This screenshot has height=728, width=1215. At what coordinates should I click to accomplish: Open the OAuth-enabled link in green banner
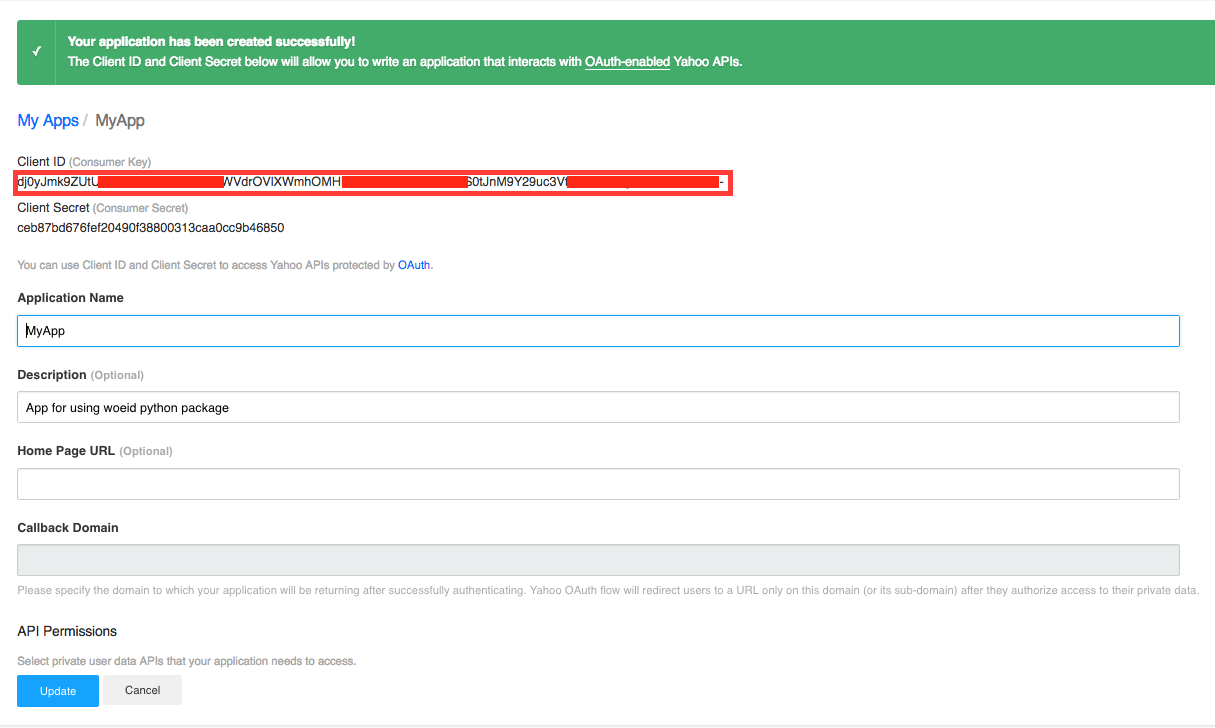coord(627,61)
